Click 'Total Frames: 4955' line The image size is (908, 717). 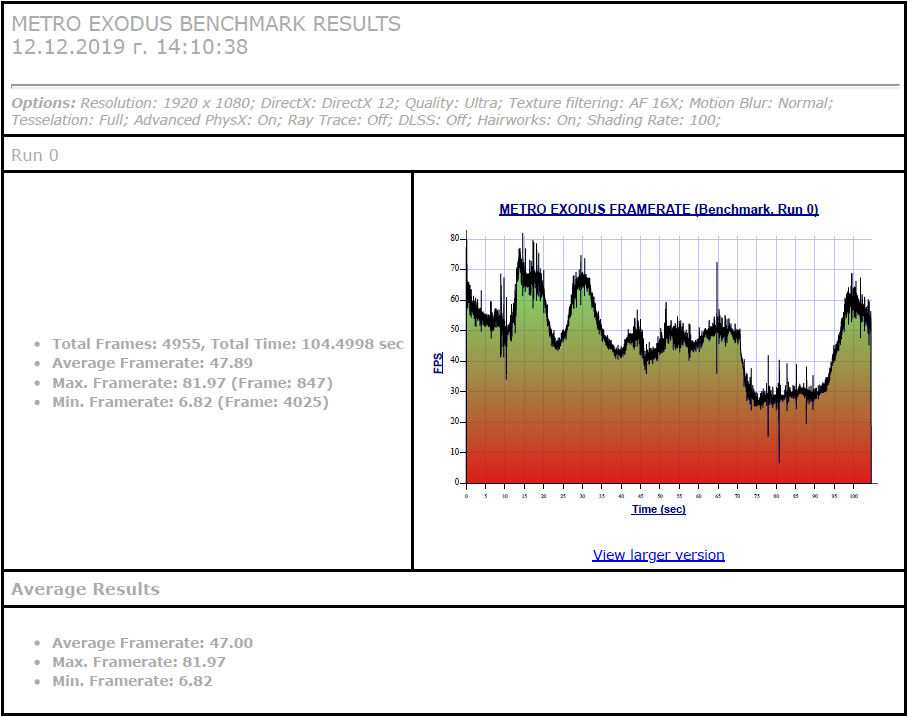pyautogui.click(x=228, y=344)
